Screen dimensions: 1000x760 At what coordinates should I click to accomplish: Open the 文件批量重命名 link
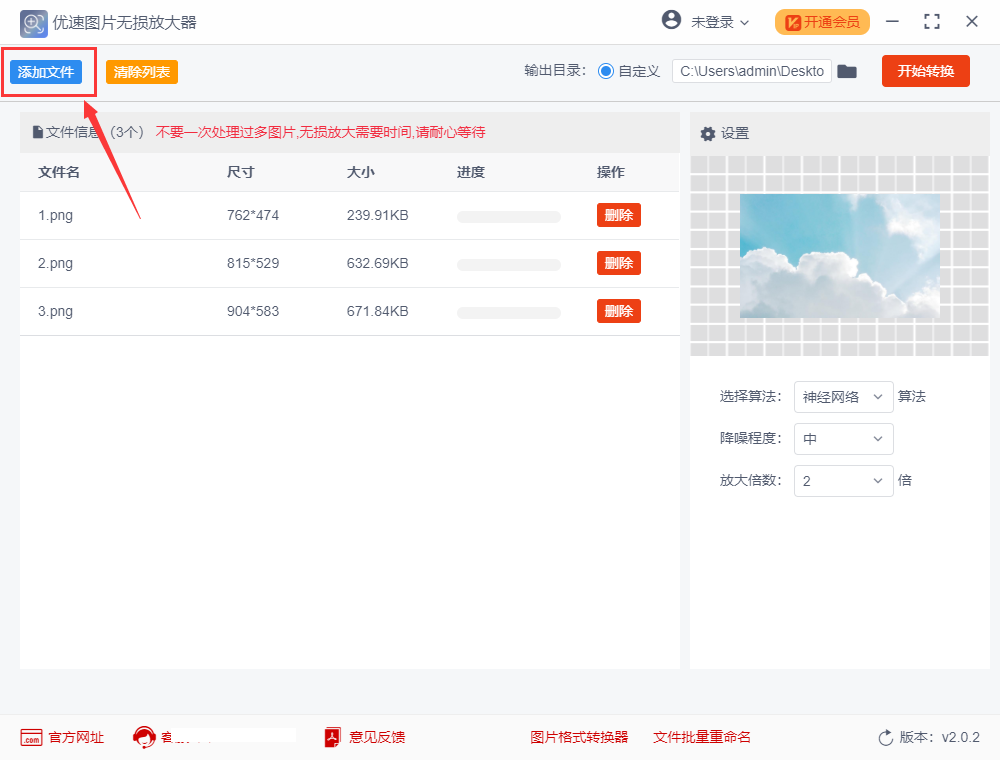click(702, 737)
